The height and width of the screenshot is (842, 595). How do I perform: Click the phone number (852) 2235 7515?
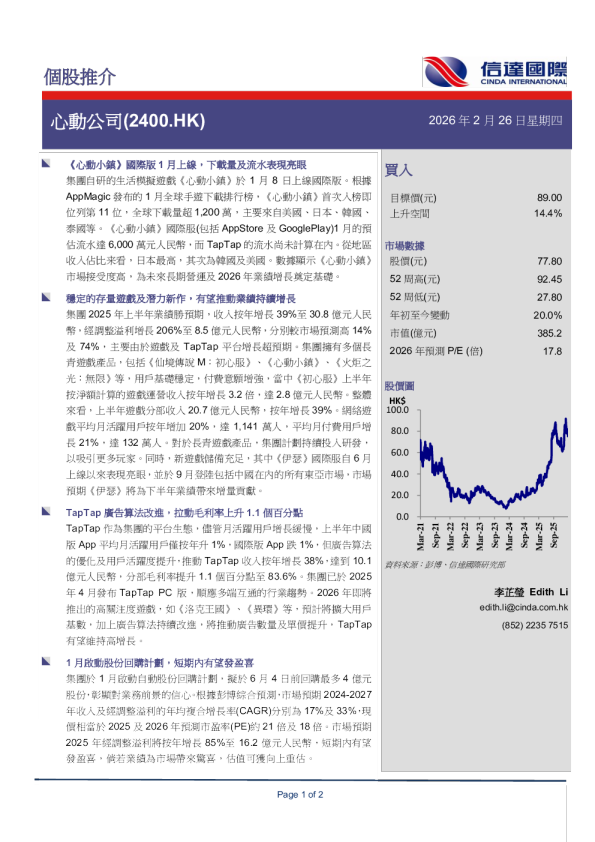coord(534,626)
